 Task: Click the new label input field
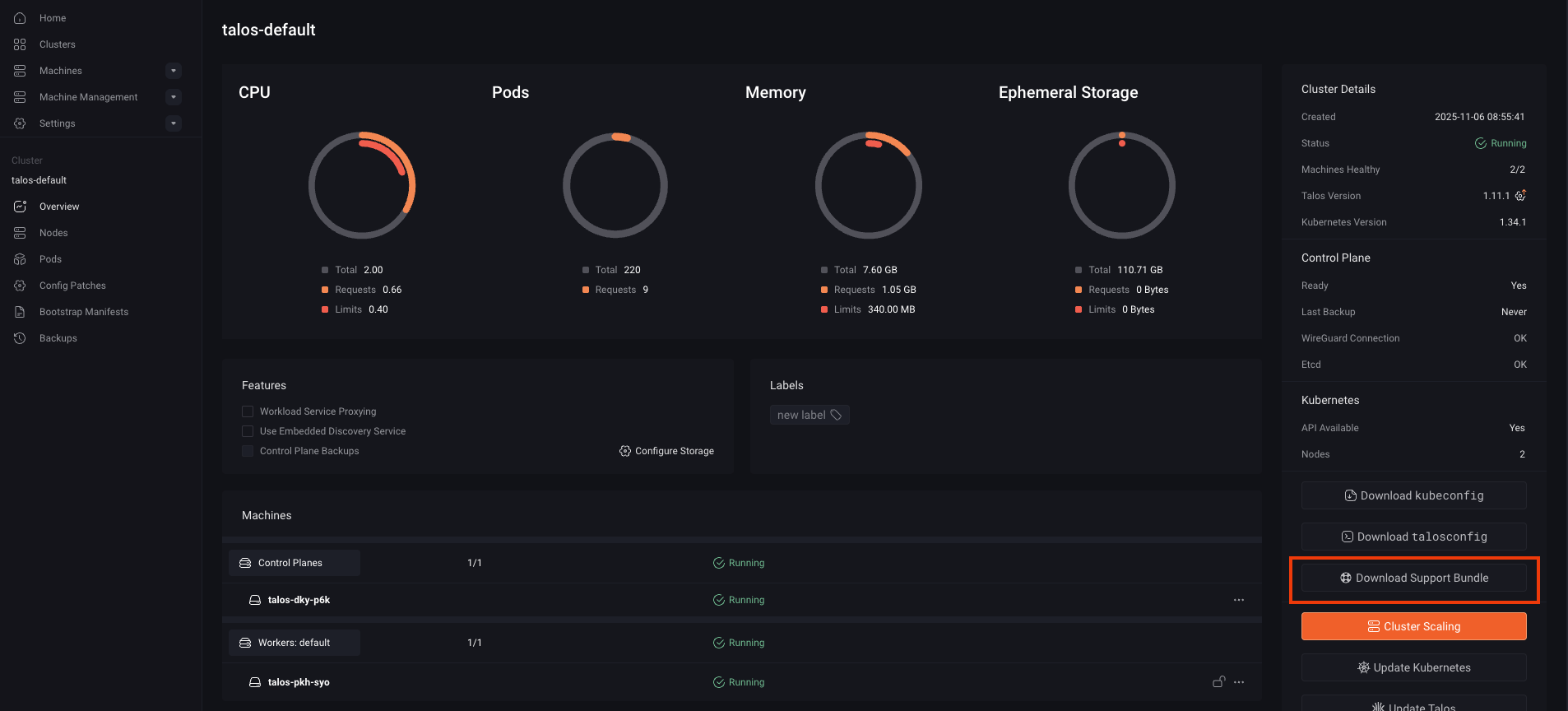pyautogui.click(x=810, y=415)
